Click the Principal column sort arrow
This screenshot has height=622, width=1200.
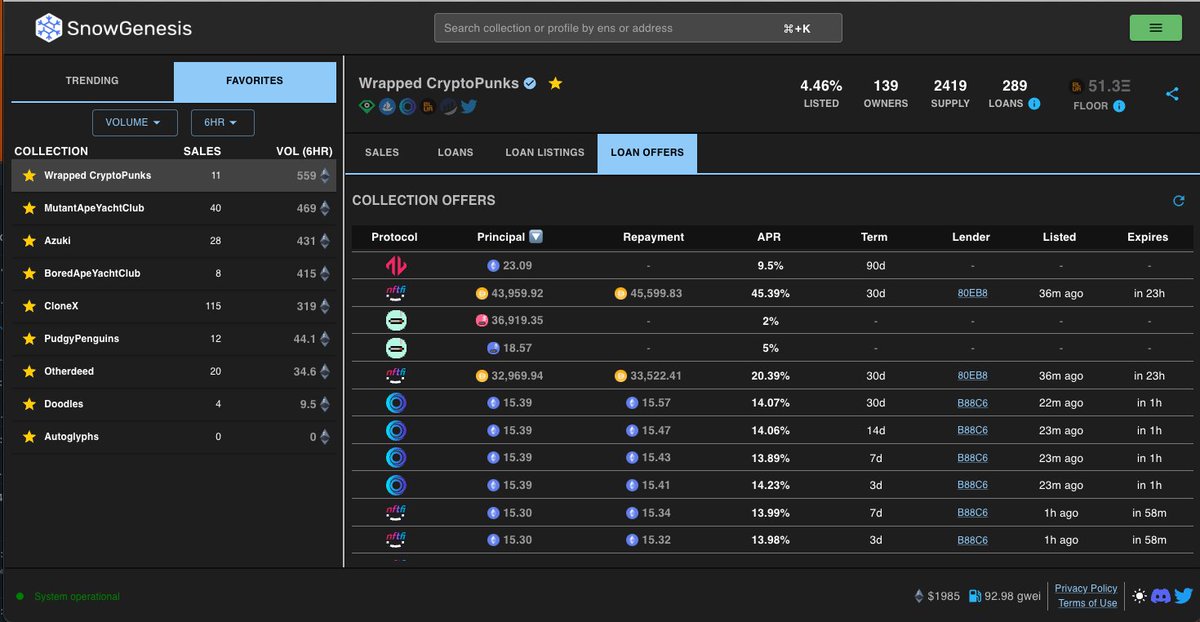pos(536,237)
